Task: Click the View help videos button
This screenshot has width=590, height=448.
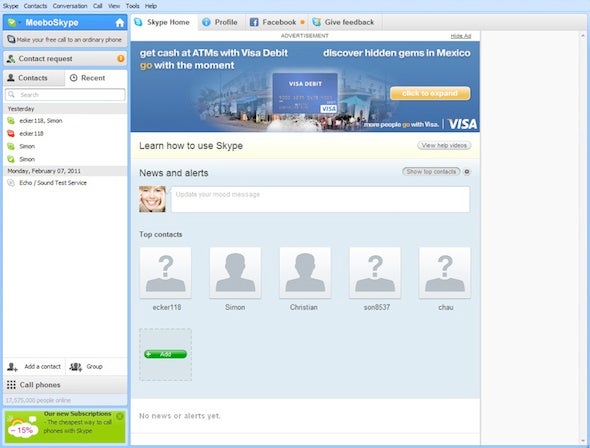Action: pos(444,146)
